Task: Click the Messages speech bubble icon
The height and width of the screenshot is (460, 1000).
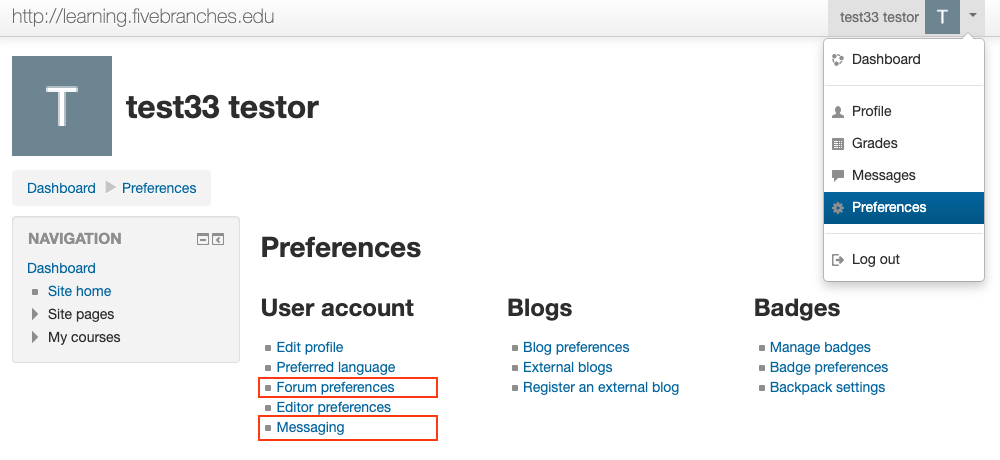Action: [838, 175]
